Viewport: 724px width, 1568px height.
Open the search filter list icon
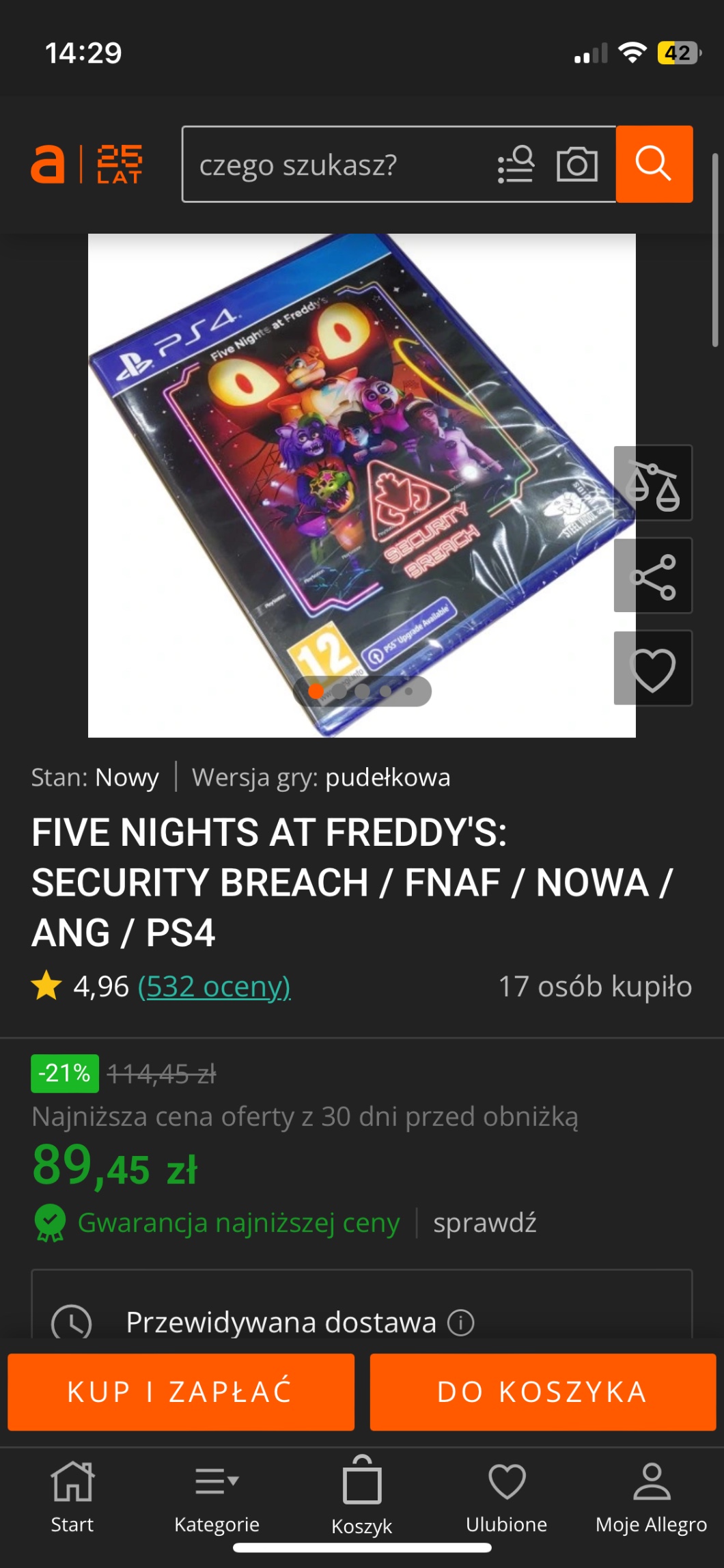(516, 165)
